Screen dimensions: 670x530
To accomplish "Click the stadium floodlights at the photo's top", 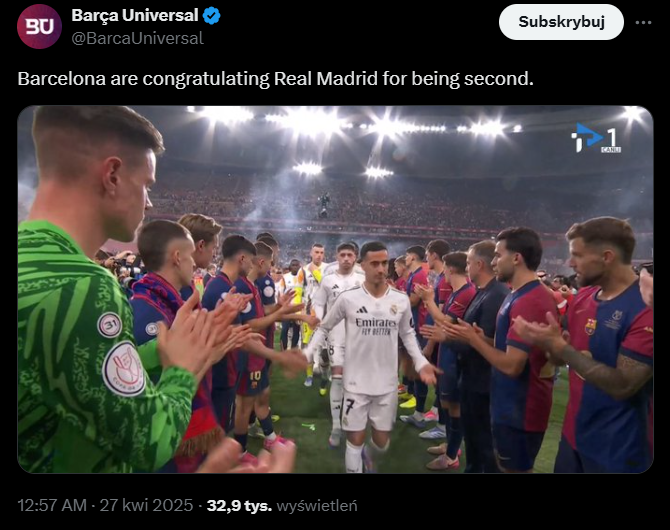I will [310, 123].
